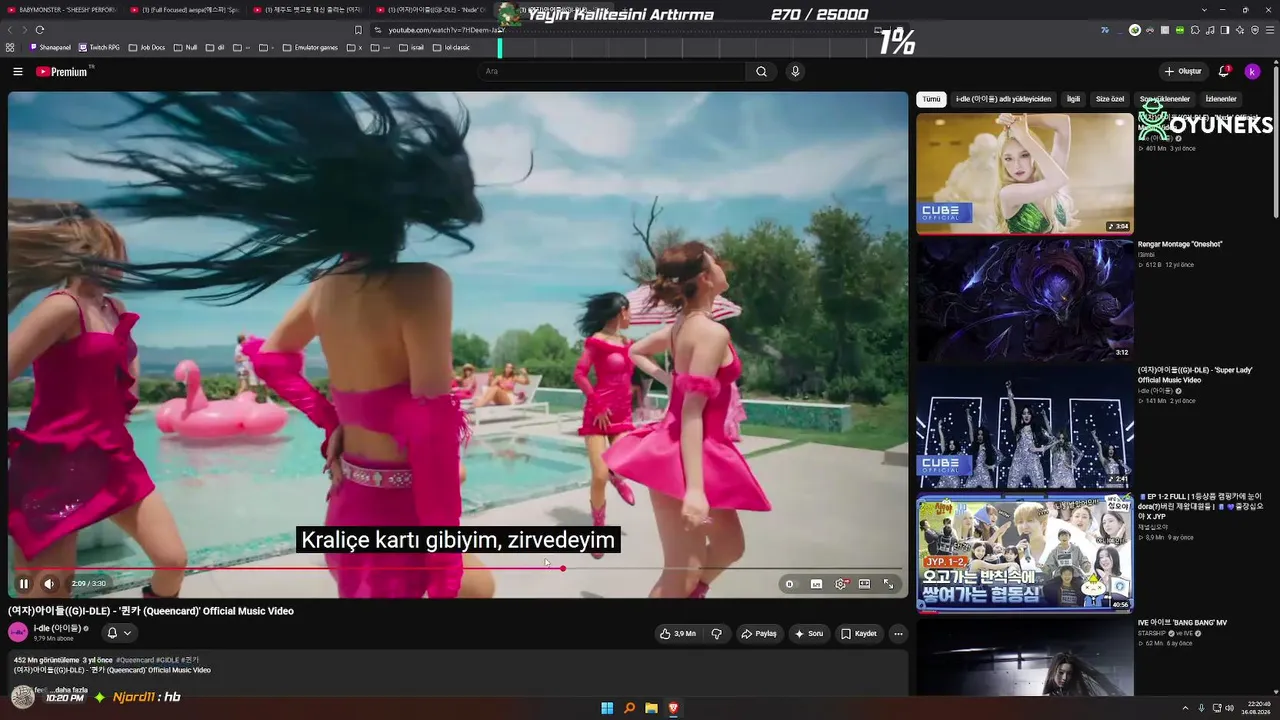
Task: Like the video with 3,9 Mn likes
Action: pos(677,633)
